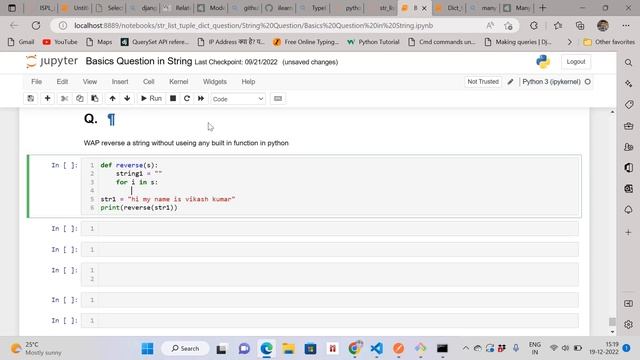Switch to the Dict browser tab
This screenshot has width=640, height=360.
(x=450, y=8)
